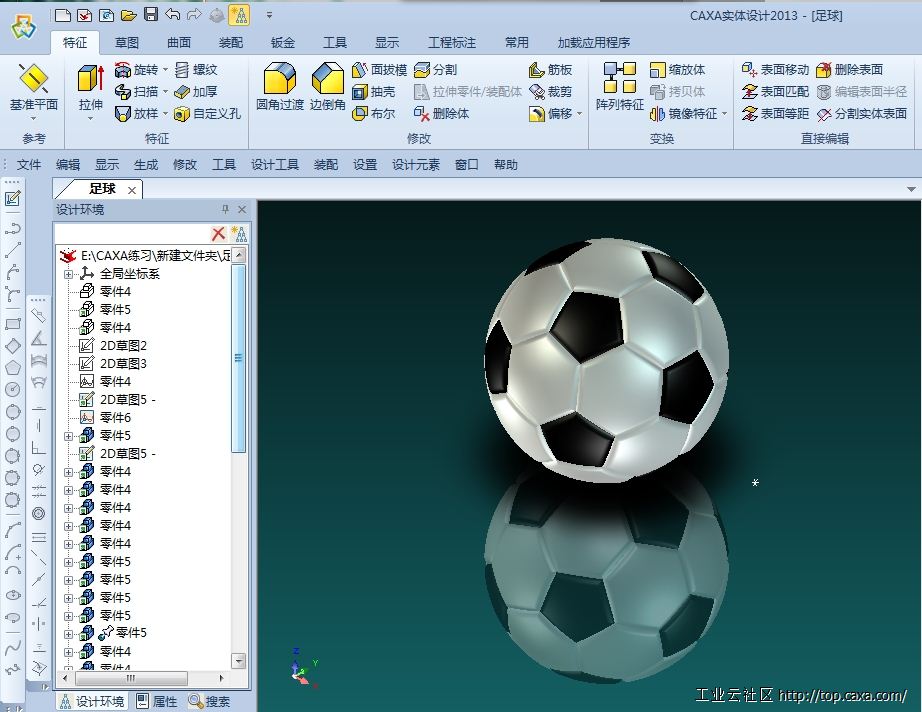Open the 镜像特征 dropdown arrow
The height and width of the screenshot is (712, 922).
point(725,115)
